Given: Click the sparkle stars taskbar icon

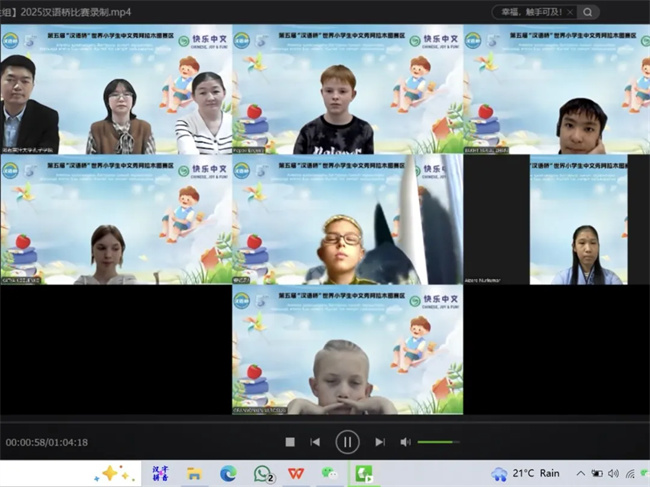Looking at the screenshot, I should pyautogui.click(x=116, y=473).
